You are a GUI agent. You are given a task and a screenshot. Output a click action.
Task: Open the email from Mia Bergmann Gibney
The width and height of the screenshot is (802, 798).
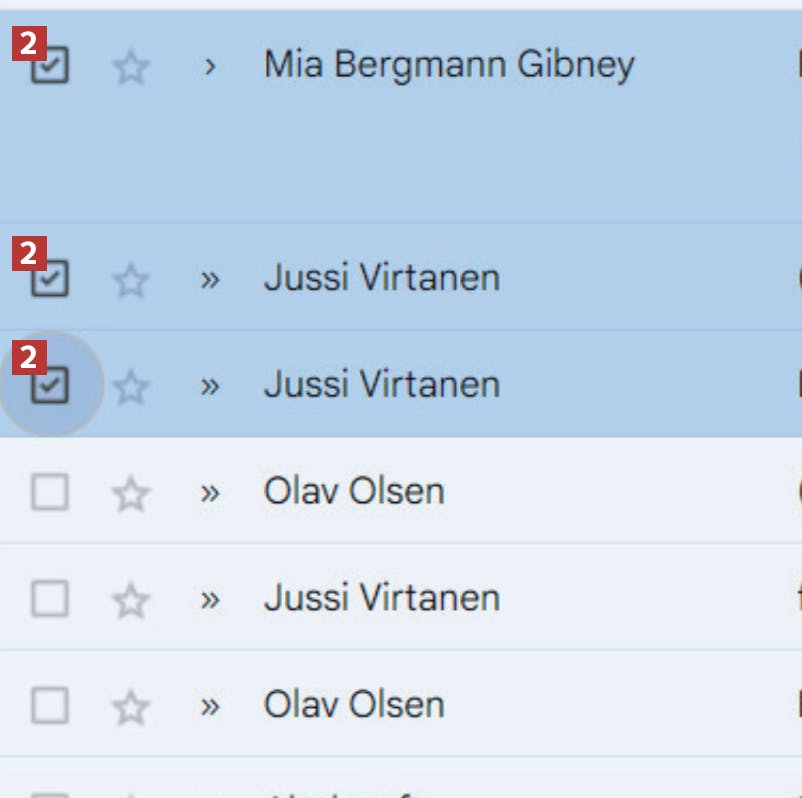[448, 65]
